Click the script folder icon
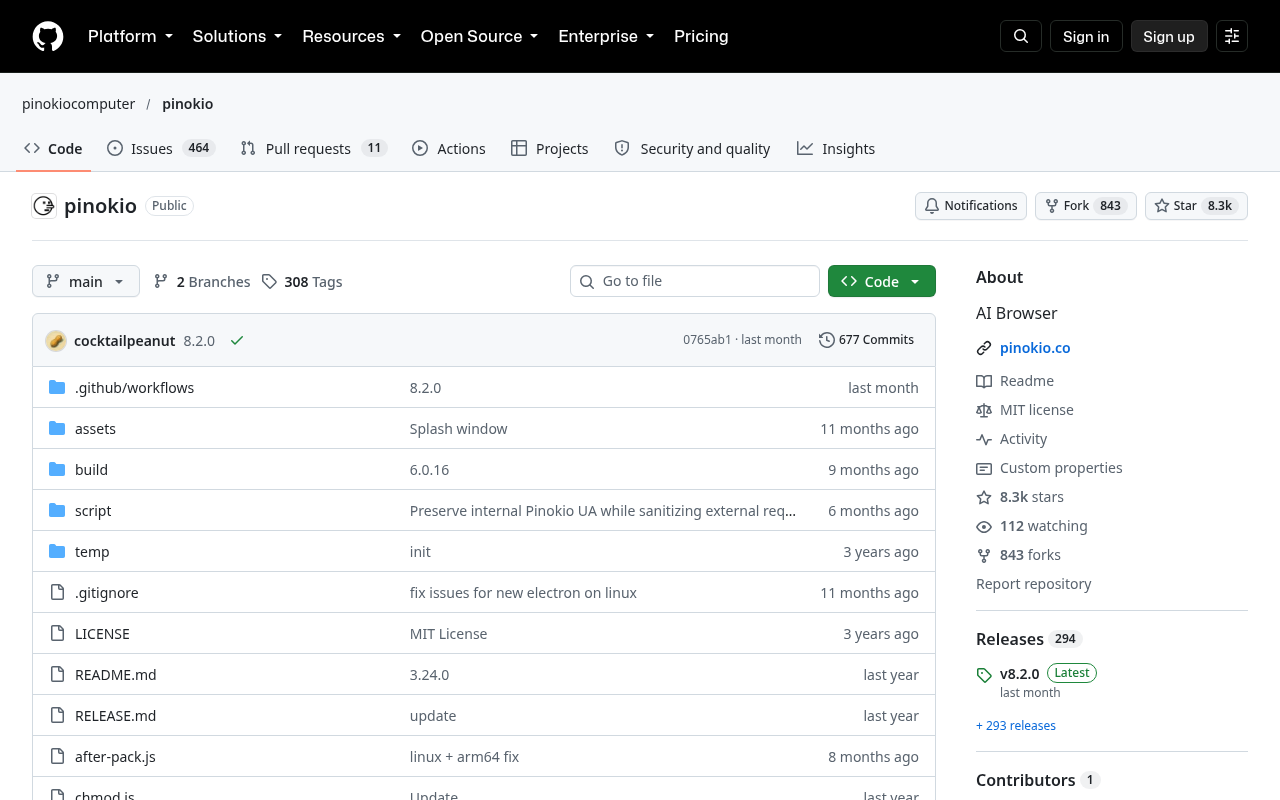The image size is (1280, 800). [57, 510]
